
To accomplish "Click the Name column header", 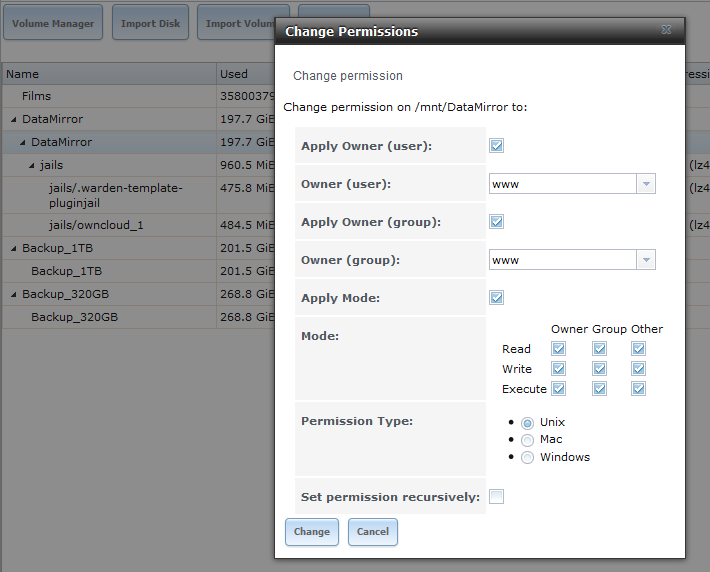I will click(x=109, y=74).
